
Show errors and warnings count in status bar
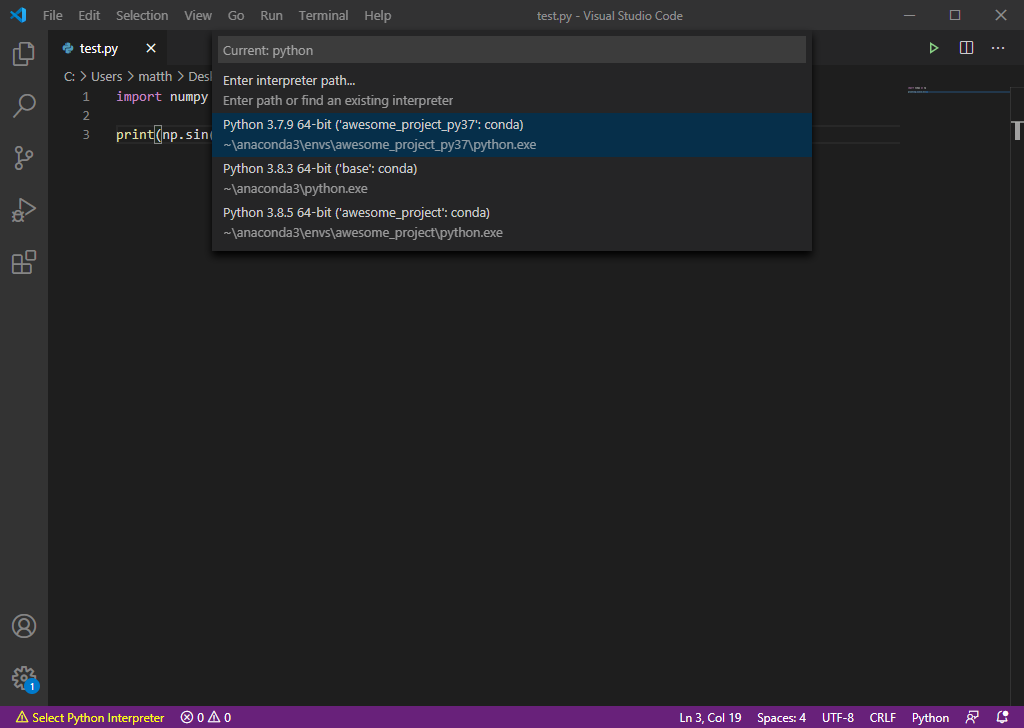[206, 718]
